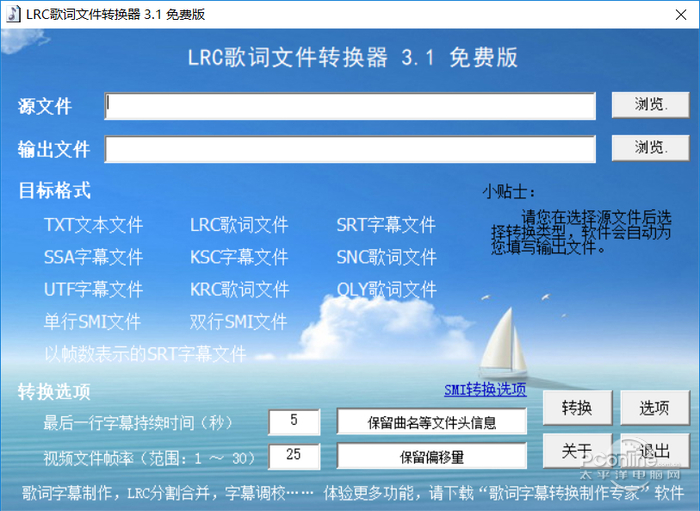Click bottom promo text about 歌词字幕转换制作专家
700x511 pixels.
point(353,493)
